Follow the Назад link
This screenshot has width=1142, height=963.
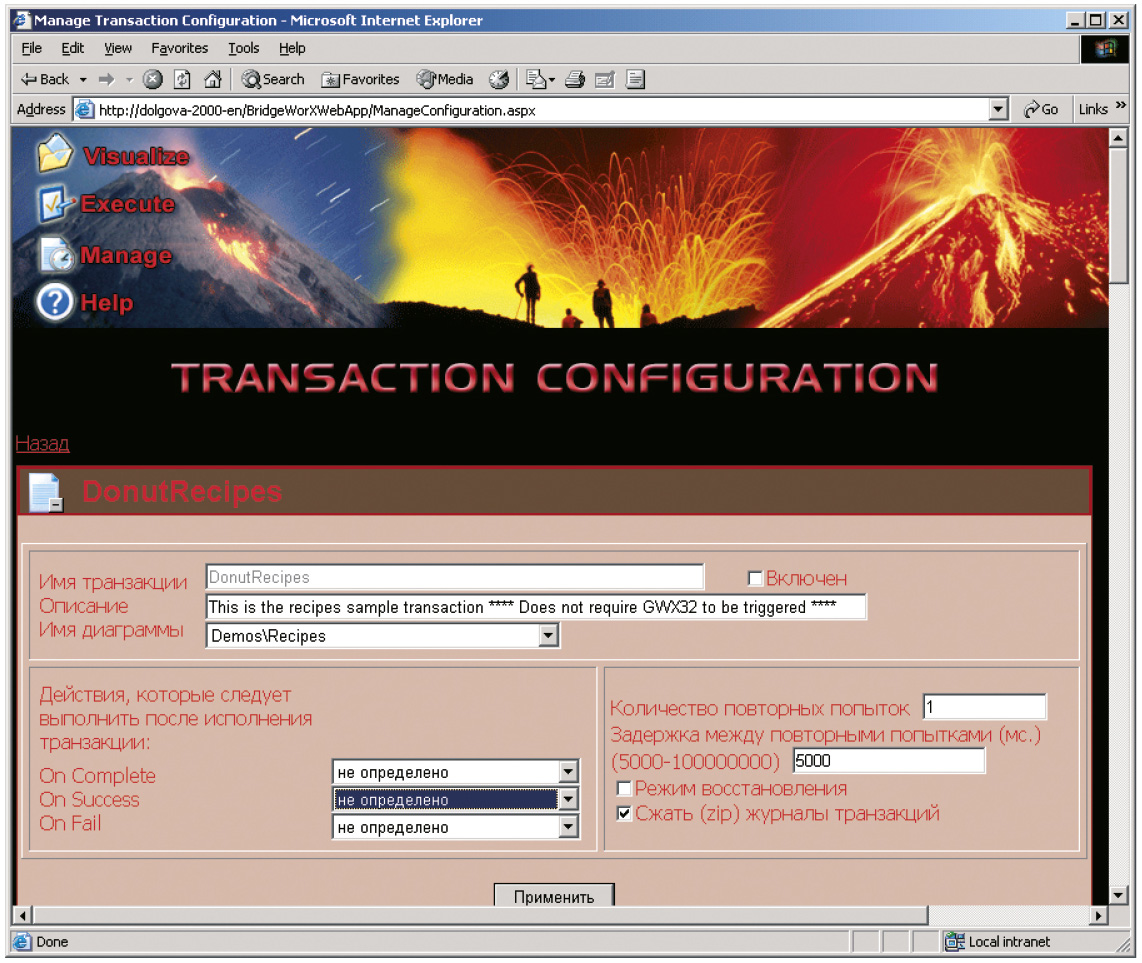42,443
